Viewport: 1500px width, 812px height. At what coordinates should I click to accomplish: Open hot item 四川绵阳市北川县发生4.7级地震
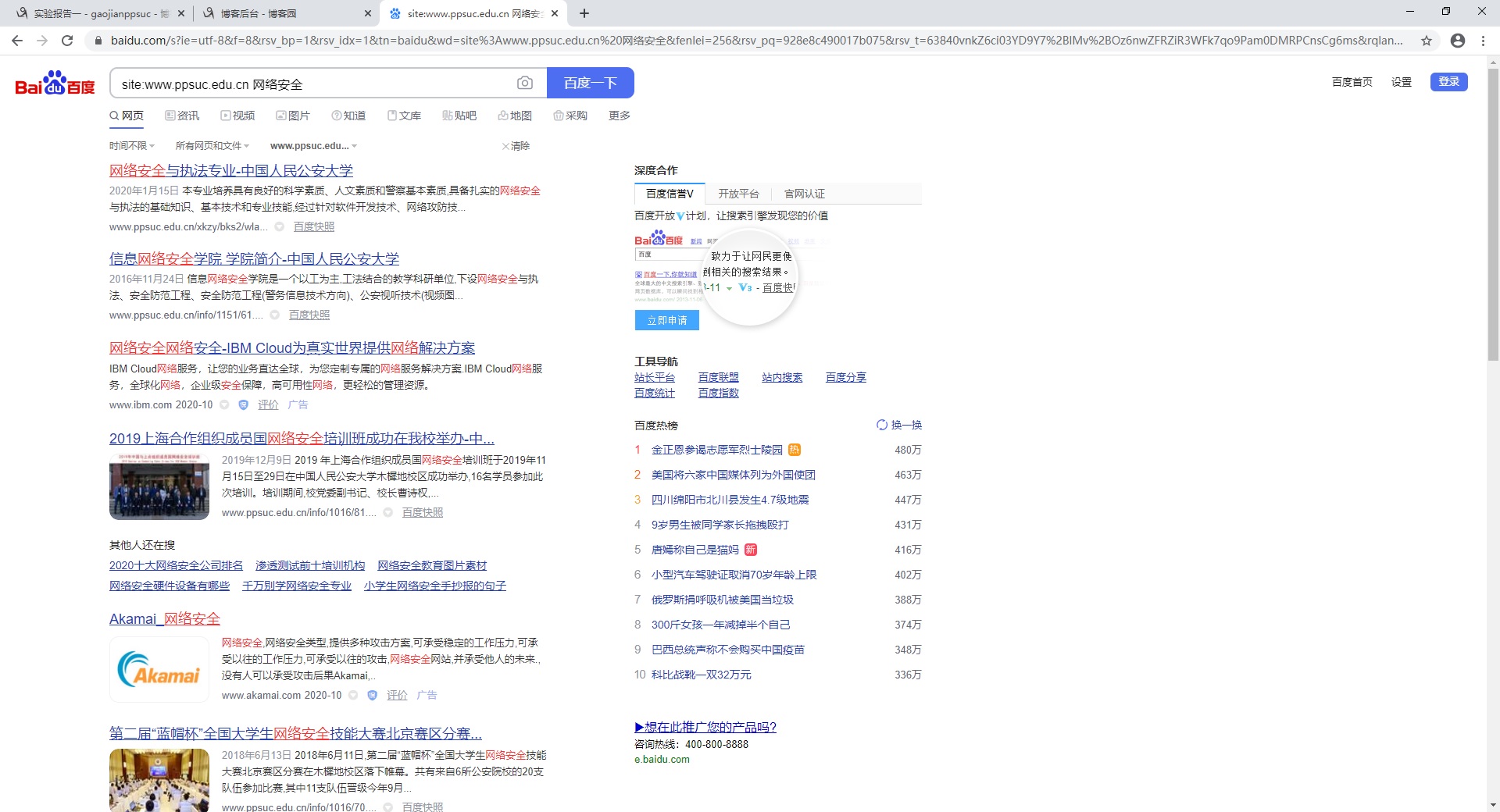click(730, 500)
